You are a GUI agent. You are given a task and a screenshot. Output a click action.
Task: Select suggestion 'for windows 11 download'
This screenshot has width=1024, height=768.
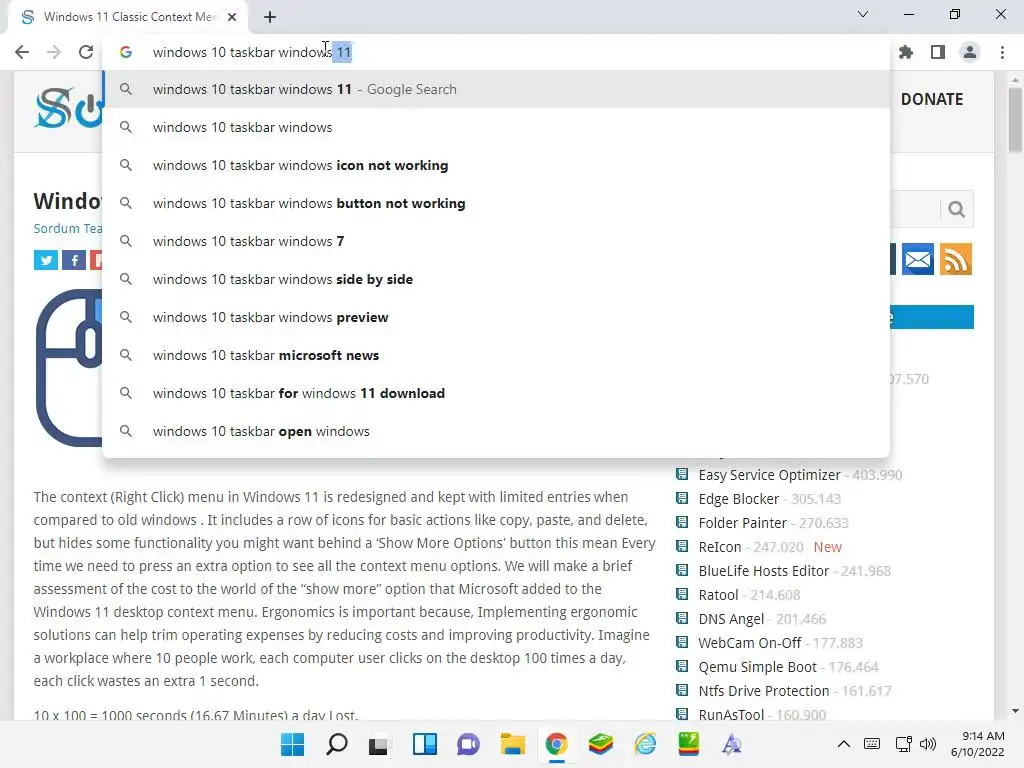click(x=496, y=393)
